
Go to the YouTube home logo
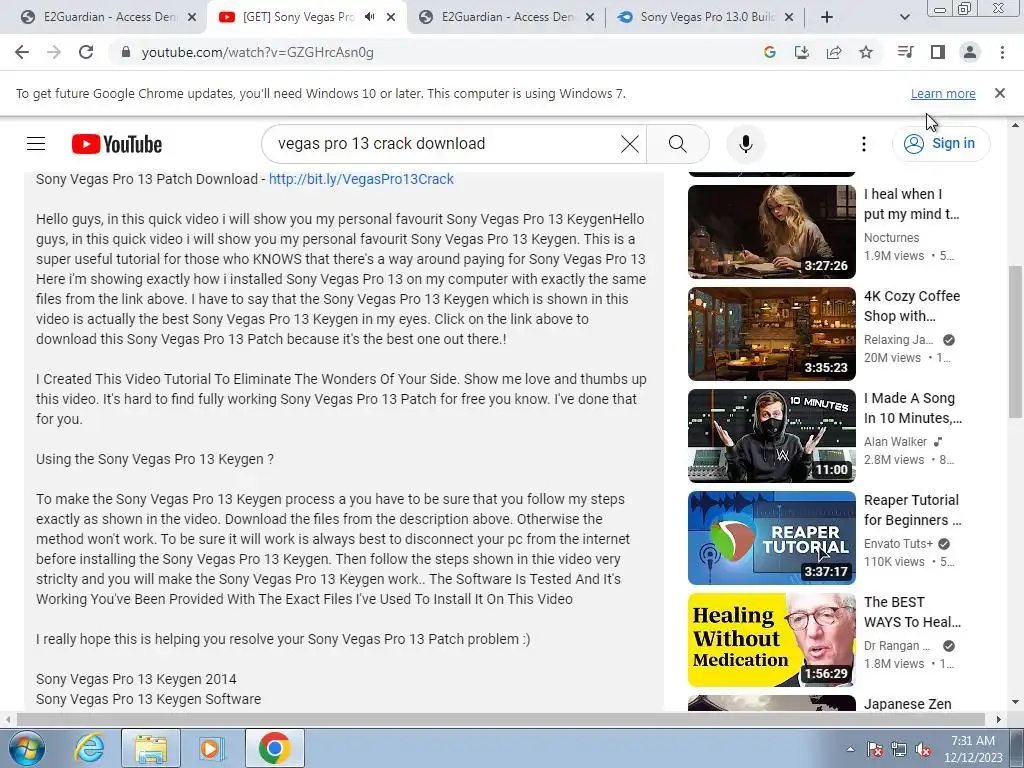click(117, 144)
